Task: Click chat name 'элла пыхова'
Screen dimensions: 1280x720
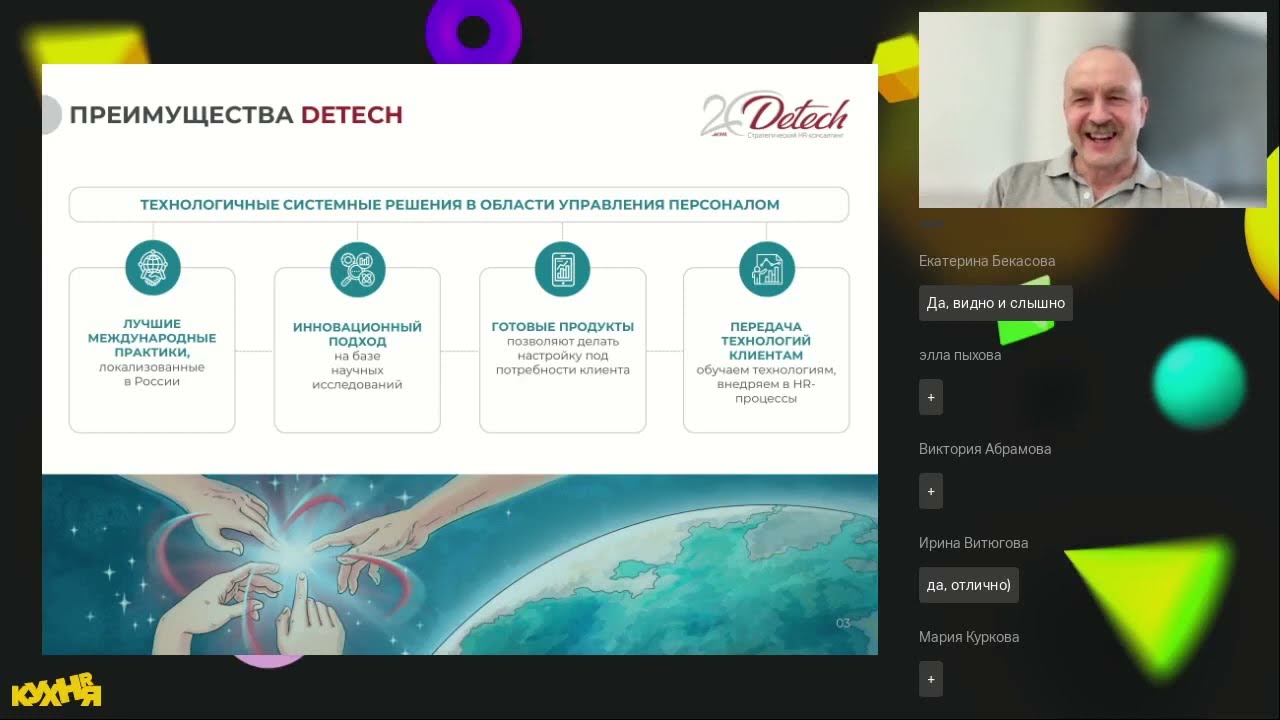Action: 960,355
